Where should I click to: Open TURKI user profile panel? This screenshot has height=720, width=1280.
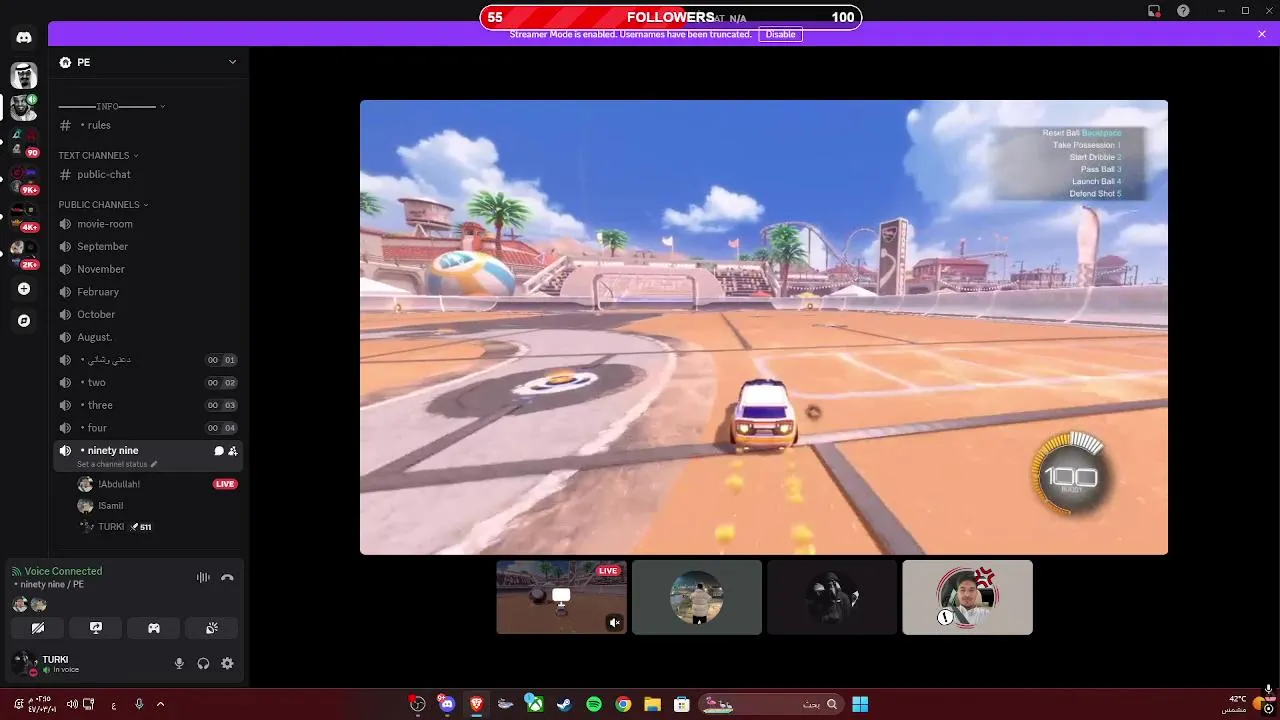click(85, 663)
